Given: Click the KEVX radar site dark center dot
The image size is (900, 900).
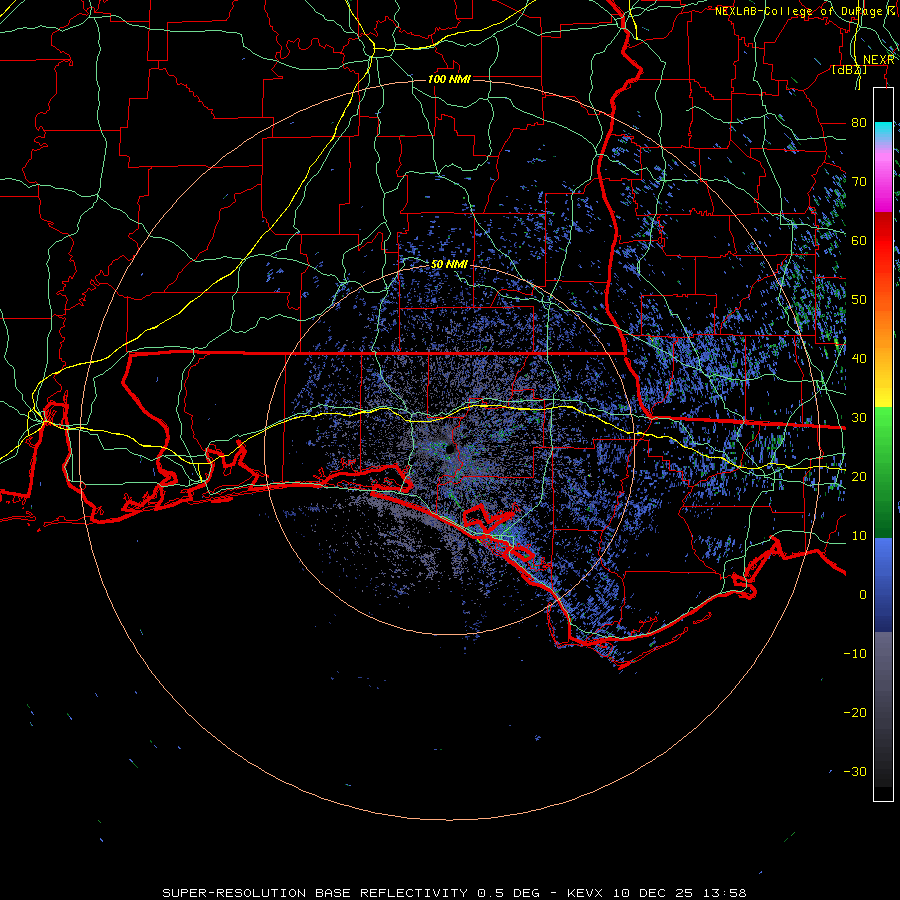Looking at the screenshot, I should 450,449.
